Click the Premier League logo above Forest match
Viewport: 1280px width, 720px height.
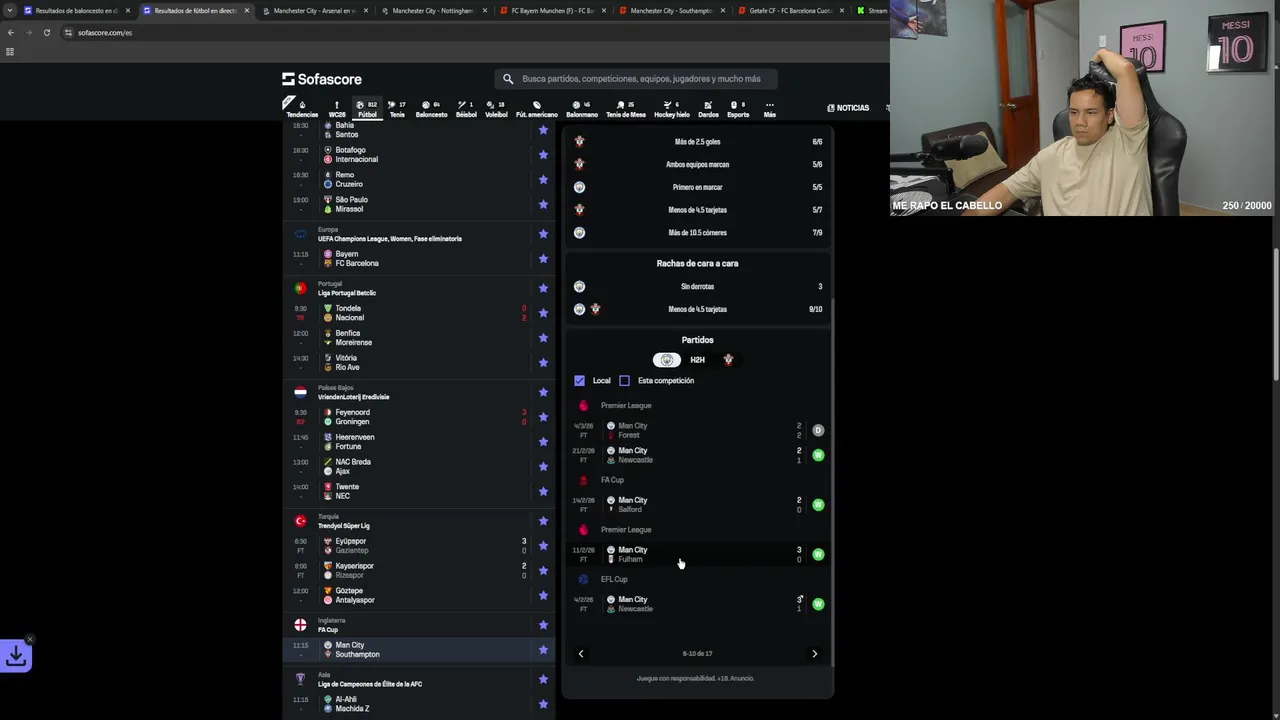coord(583,405)
